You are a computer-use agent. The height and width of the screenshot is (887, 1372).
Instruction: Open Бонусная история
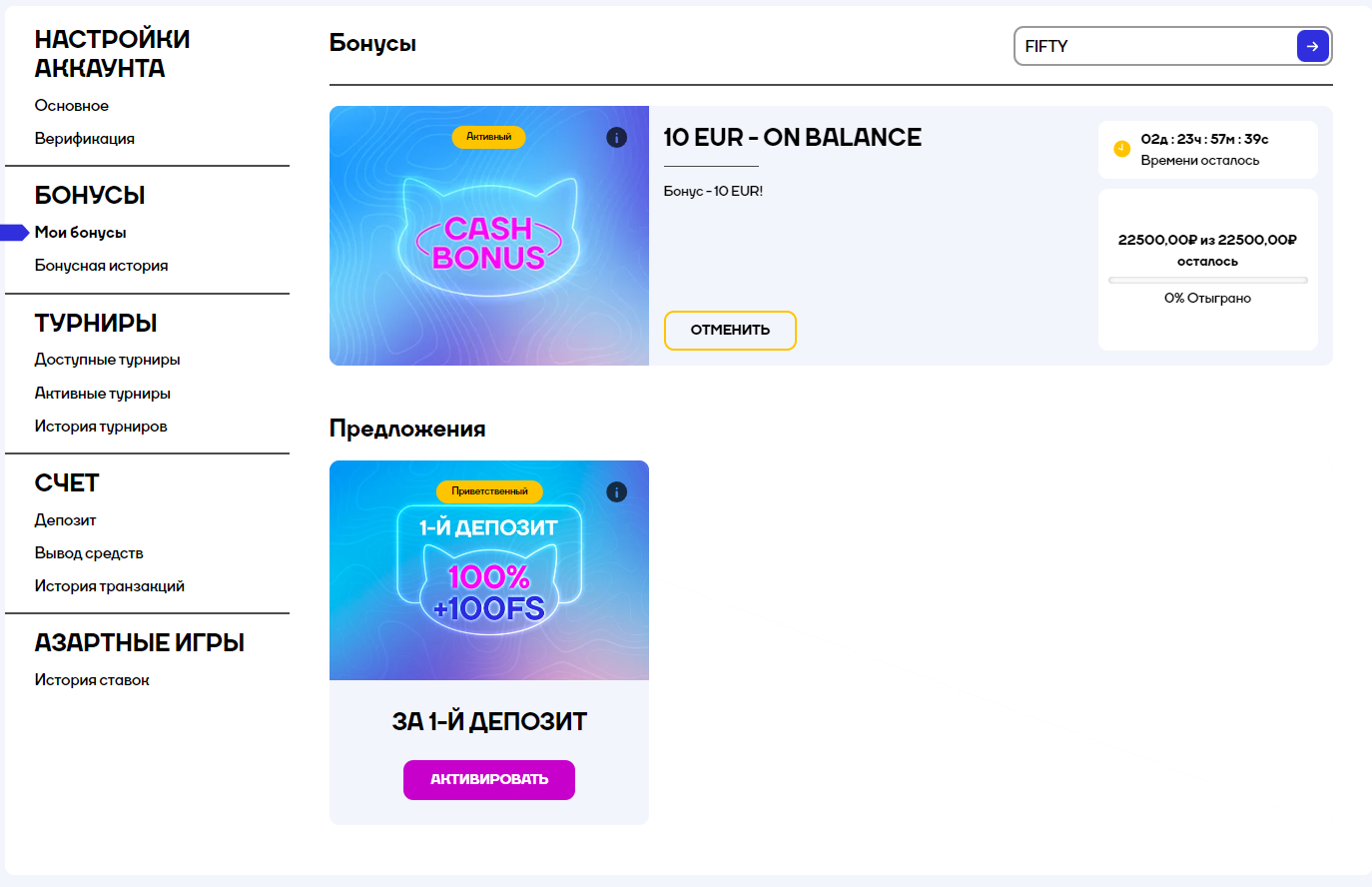(x=102, y=266)
